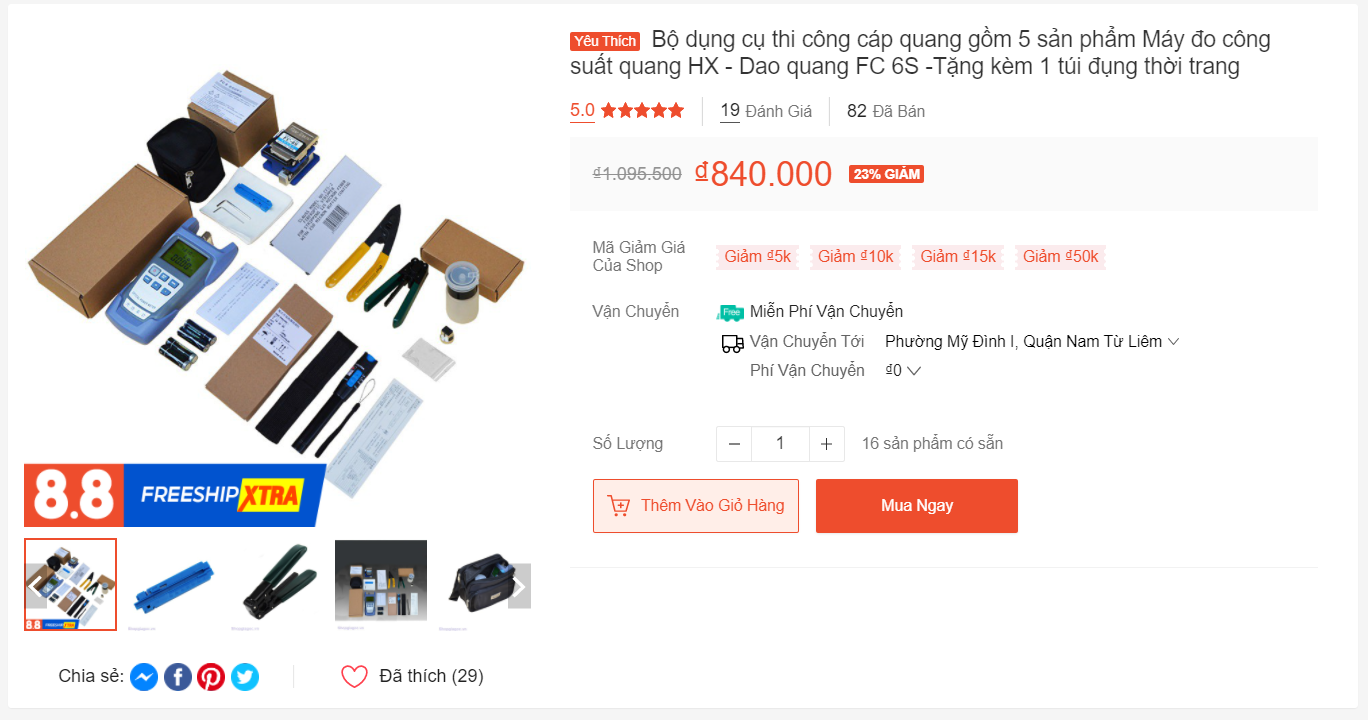This screenshot has width=1368, height=720.
Task: Increase quantity with plus button
Action: tap(826, 444)
